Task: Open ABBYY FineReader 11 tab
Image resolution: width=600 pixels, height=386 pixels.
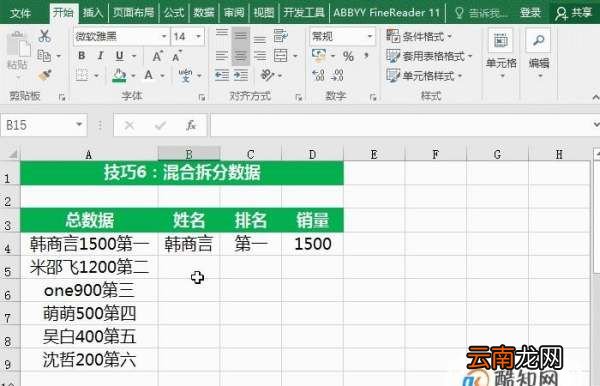Action: click(x=387, y=13)
